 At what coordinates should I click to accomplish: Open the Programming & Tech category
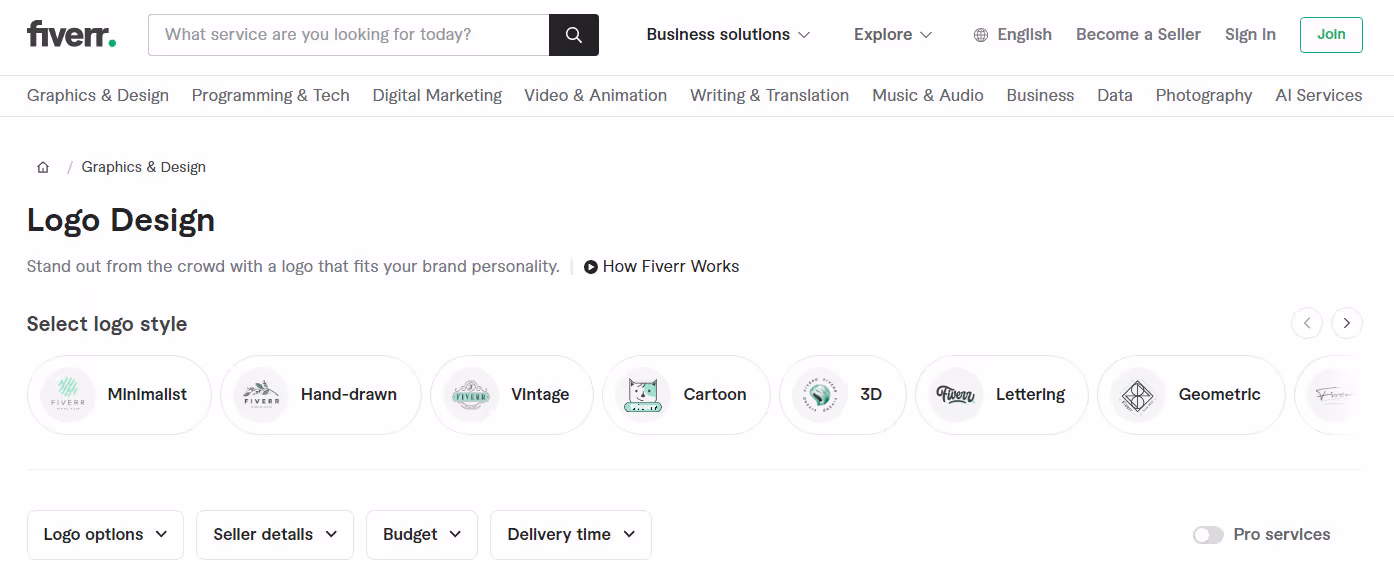pyautogui.click(x=271, y=96)
